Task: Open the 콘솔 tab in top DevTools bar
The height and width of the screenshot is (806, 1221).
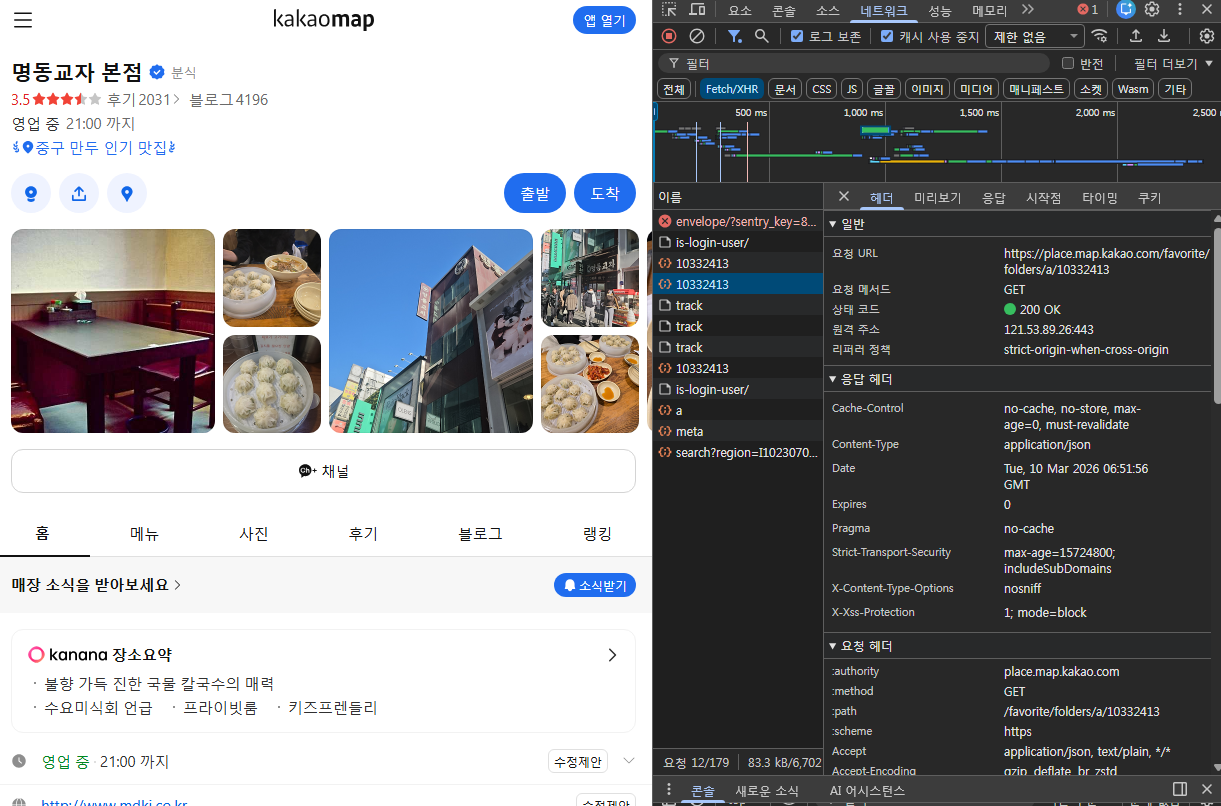Action: tap(784, 10)
